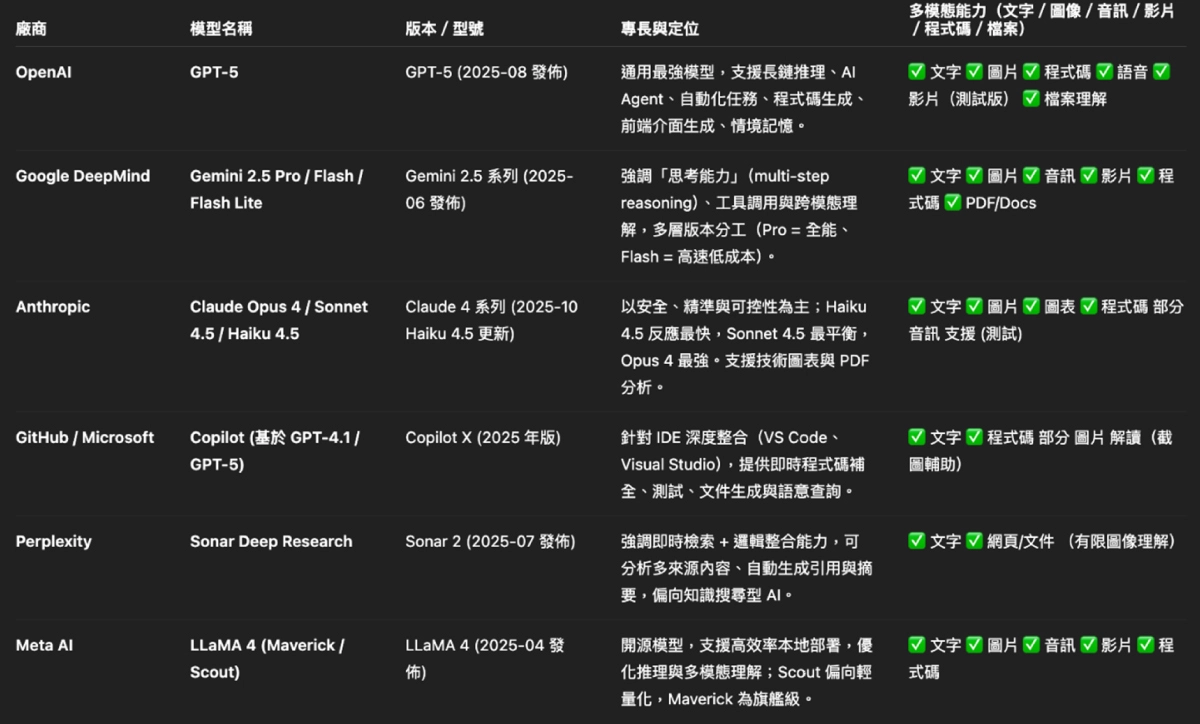Viewport: 1200px width, 724px height.
Task: Click the checkmark before 檔案理解 in the OpenAI row
Action: (x=1031, y=99)
